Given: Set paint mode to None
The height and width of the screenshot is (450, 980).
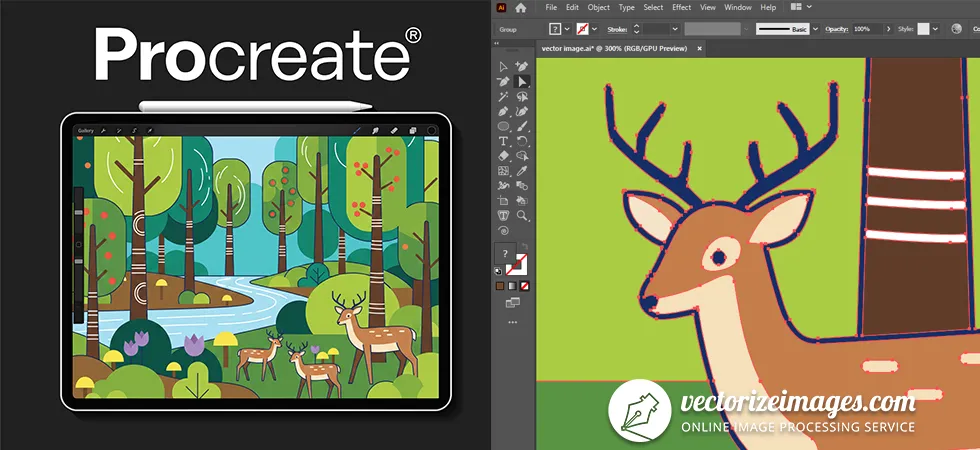Looking at the screenshot, I should tap(525, 286).
